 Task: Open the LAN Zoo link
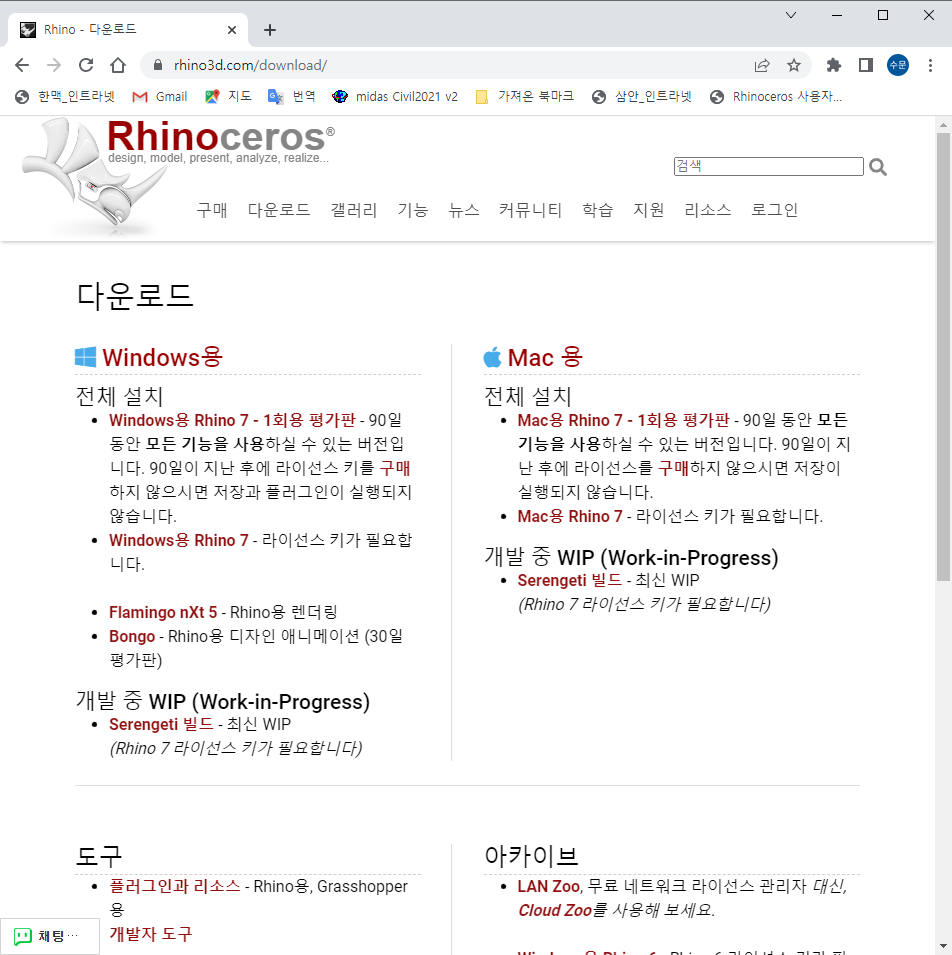(549, 886)
